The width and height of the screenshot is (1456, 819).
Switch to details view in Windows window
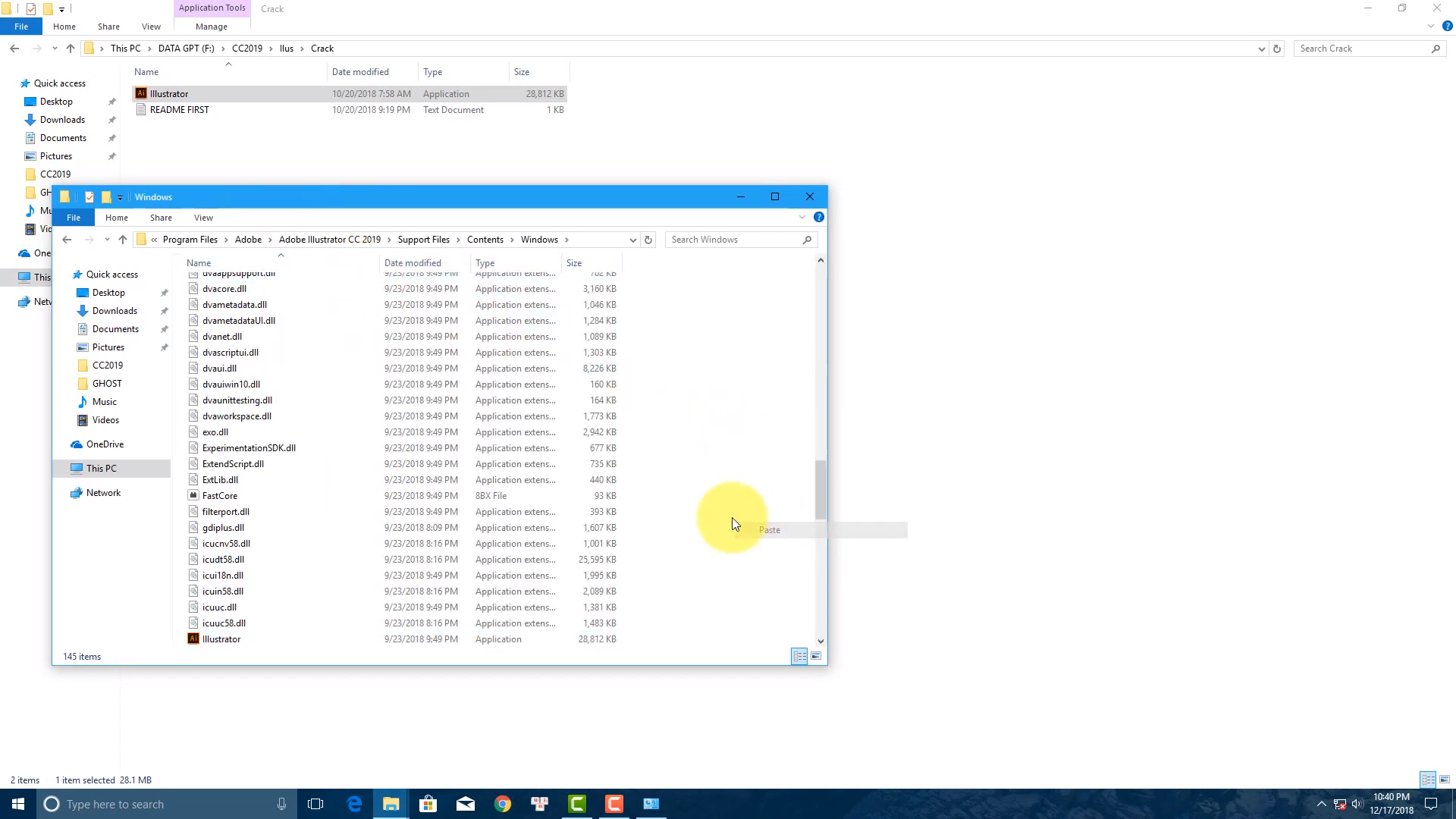coord(799,656)
